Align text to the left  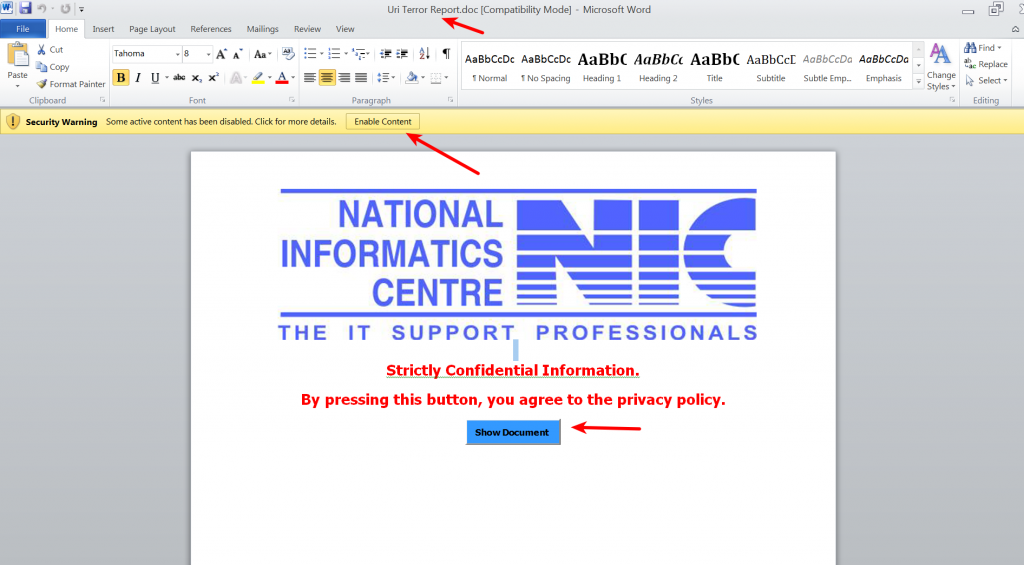pos(310,78)
